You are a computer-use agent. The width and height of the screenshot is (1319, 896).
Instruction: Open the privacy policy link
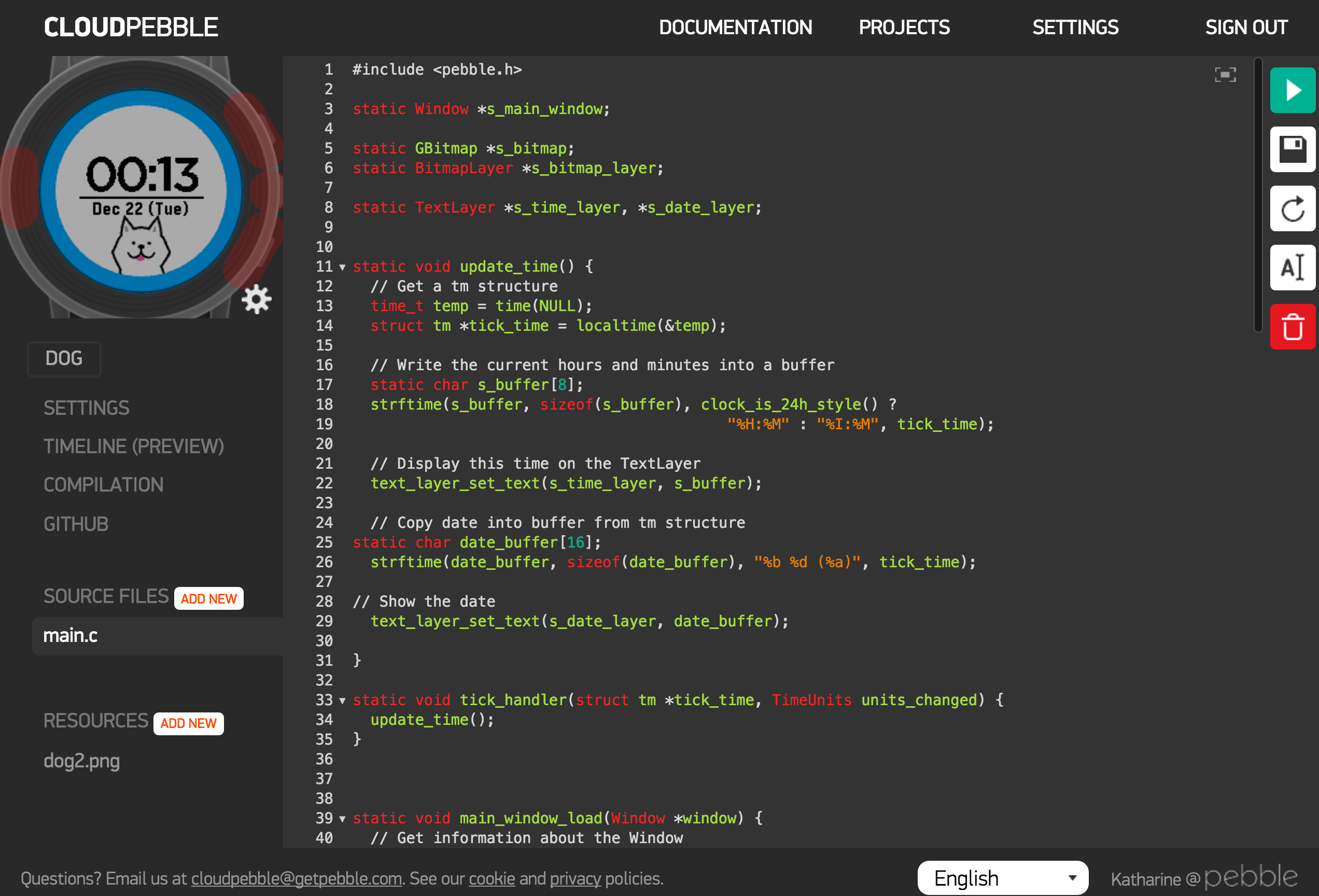(x=575, y=878)
